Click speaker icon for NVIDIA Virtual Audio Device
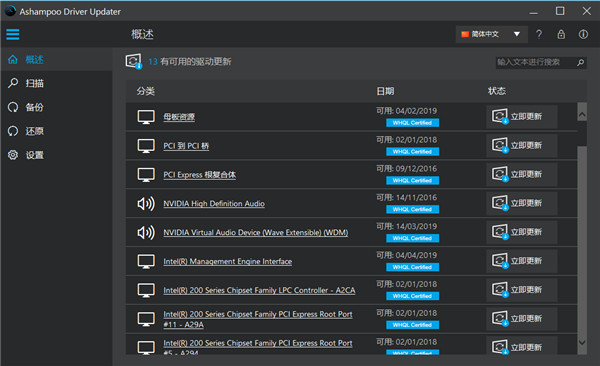The image size is (600, 366). pyautogui.click(x=146, y=232)
